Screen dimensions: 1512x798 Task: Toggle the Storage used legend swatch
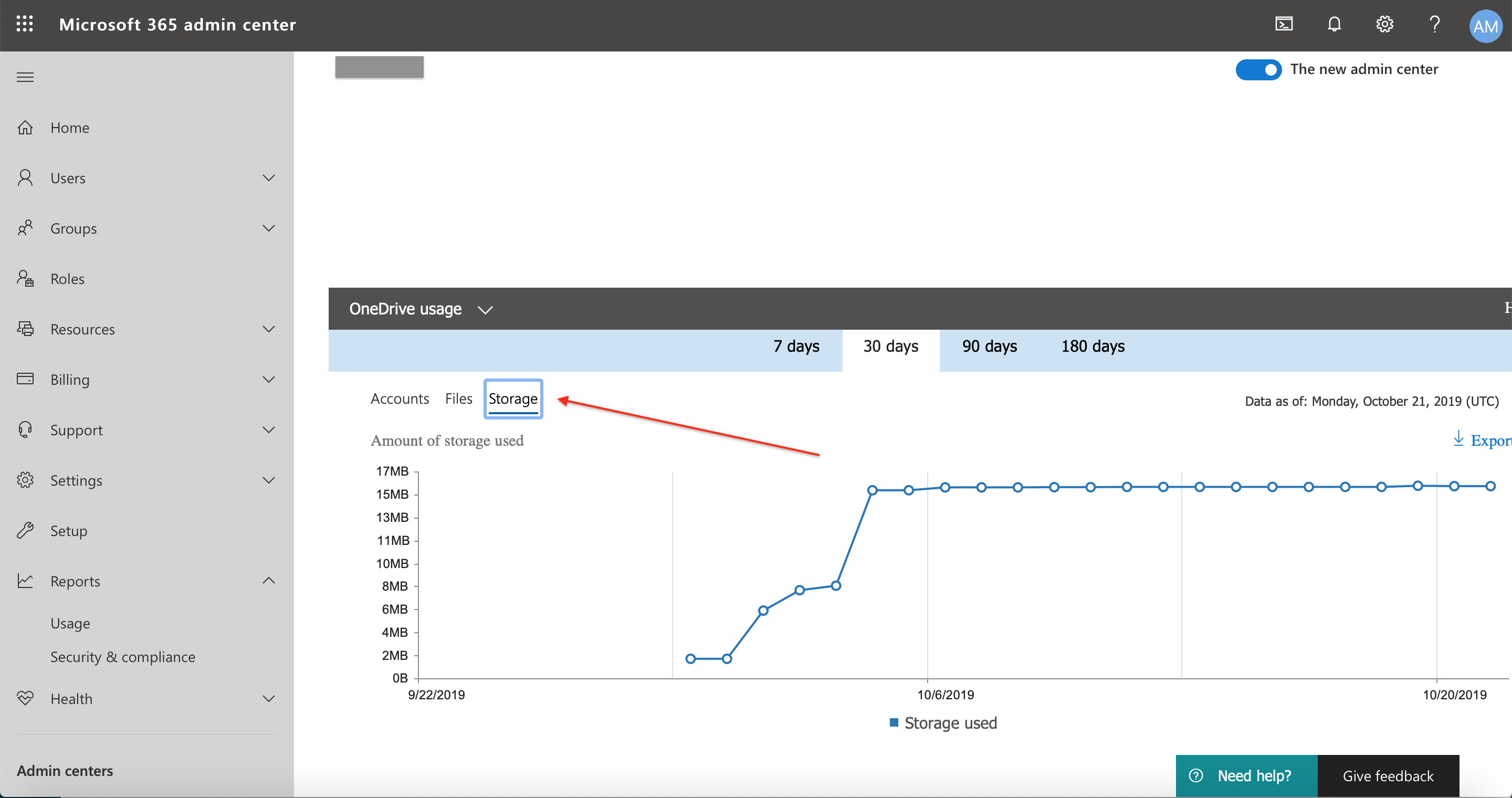[x=894, y=722]
